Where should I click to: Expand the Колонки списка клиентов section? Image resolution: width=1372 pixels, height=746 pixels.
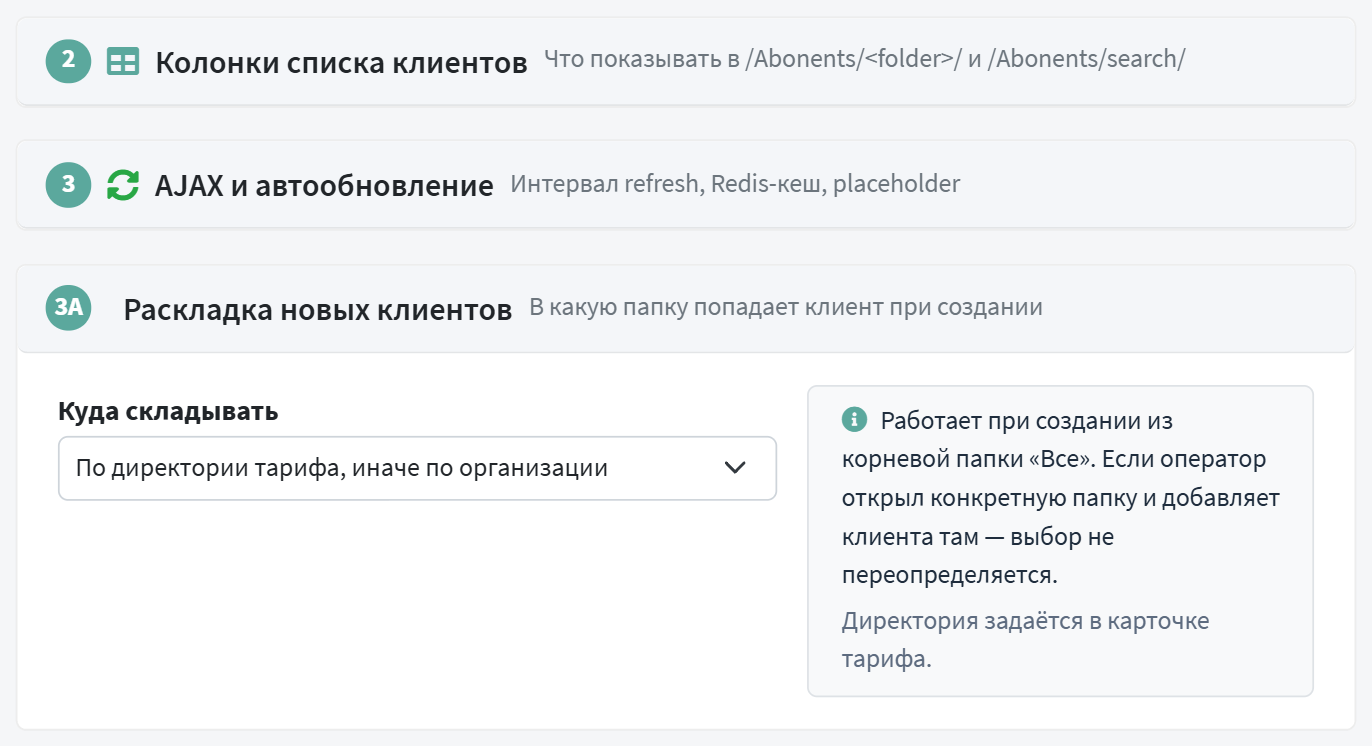click(685, 61)
